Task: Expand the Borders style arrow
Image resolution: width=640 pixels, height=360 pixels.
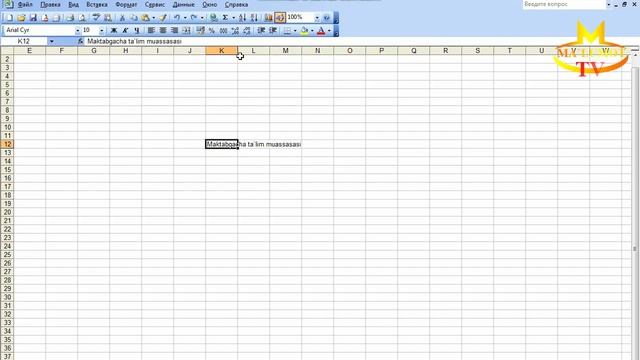Action: pyautogui.click(x=295, y=30)
